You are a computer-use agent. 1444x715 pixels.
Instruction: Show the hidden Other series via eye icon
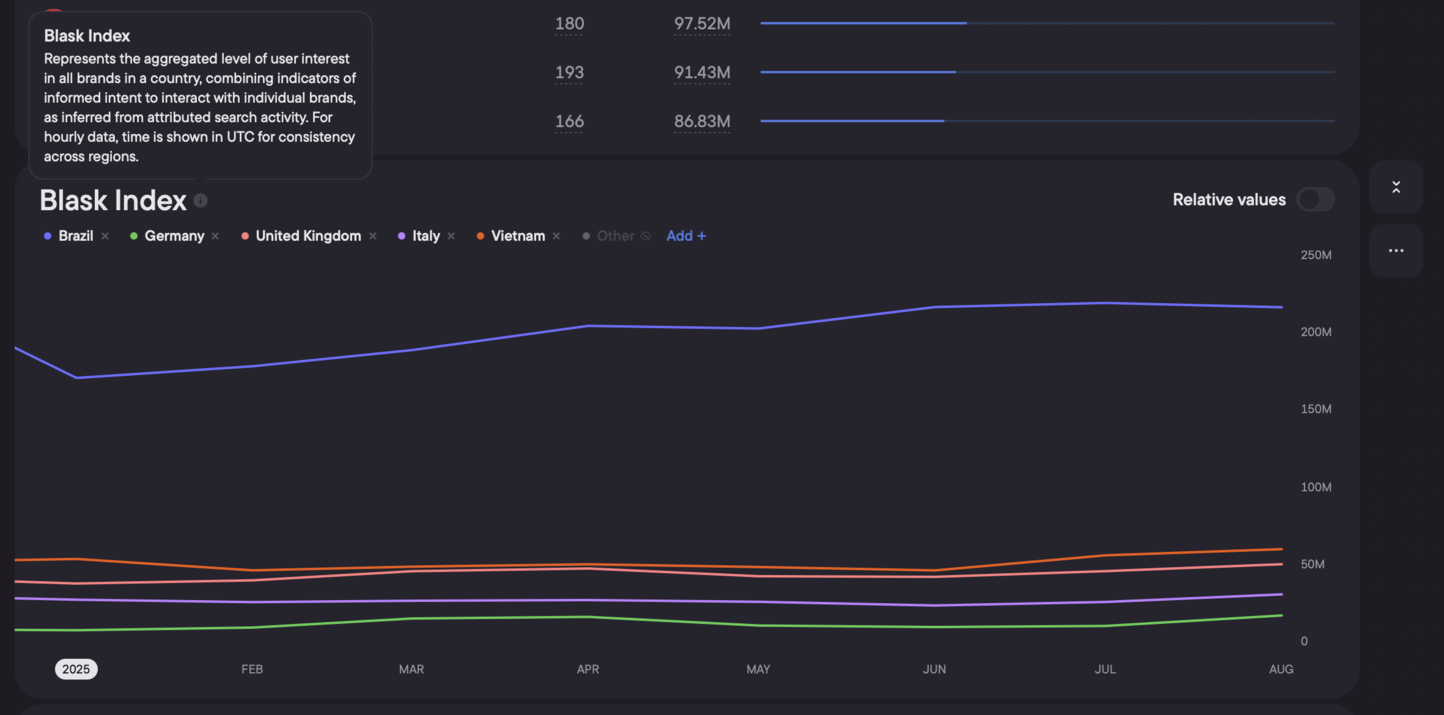tap(646, 236)
